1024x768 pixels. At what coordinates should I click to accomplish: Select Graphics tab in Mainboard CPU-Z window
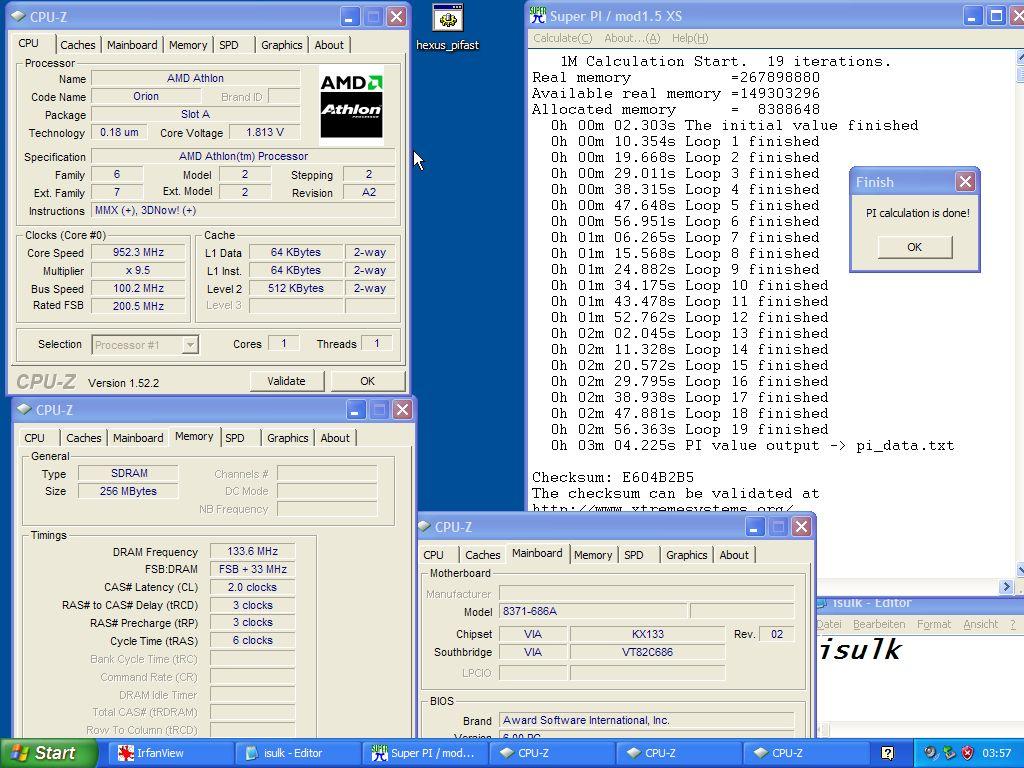coord(686,555)
